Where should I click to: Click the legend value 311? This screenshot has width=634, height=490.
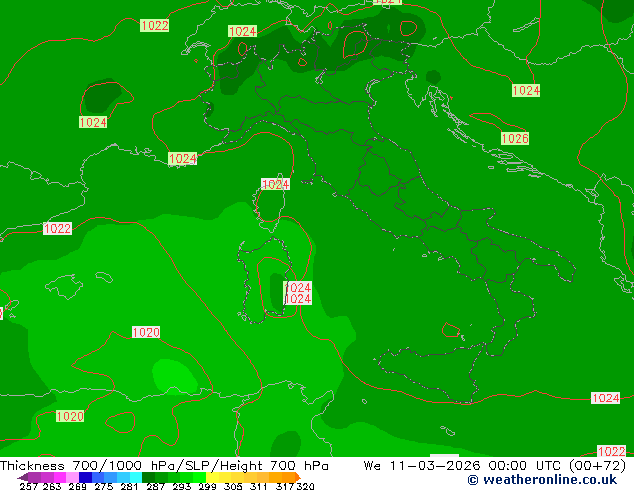click(x=259, y=486)
